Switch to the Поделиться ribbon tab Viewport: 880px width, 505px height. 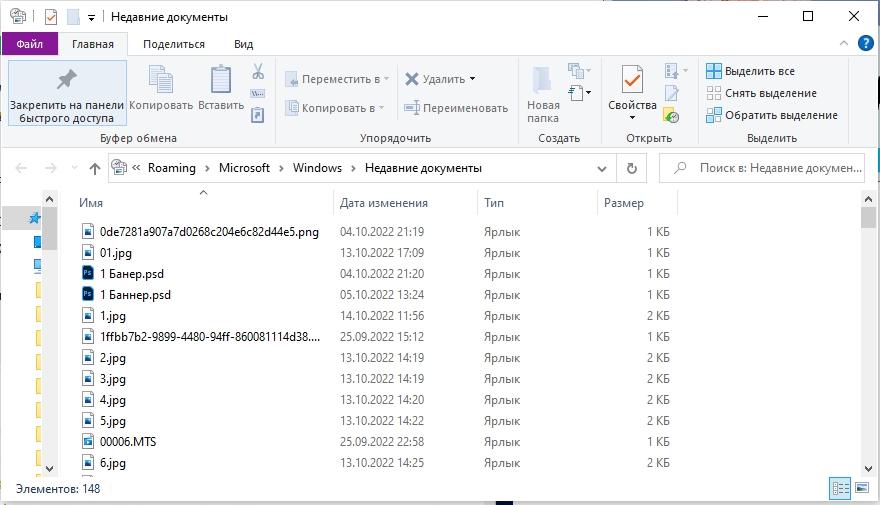[174, 44]
